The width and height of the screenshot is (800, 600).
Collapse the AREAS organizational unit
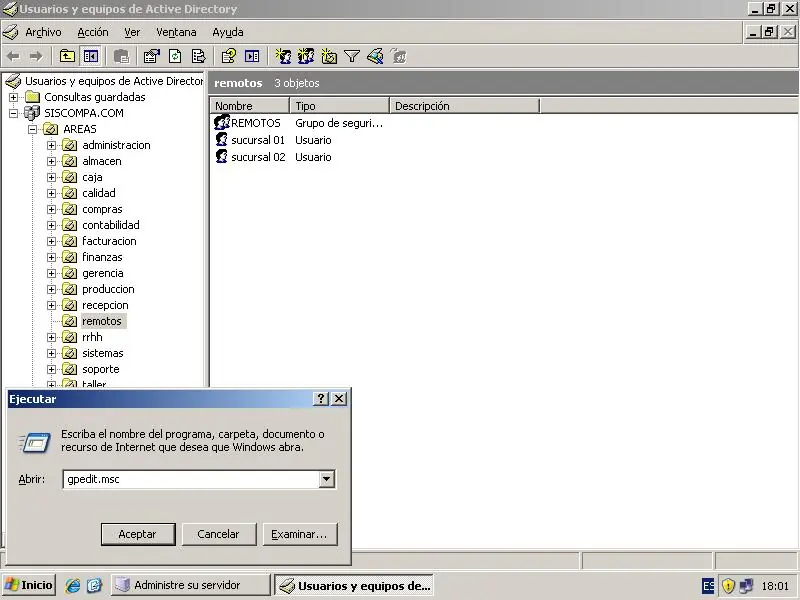click(x=33, y=129)
